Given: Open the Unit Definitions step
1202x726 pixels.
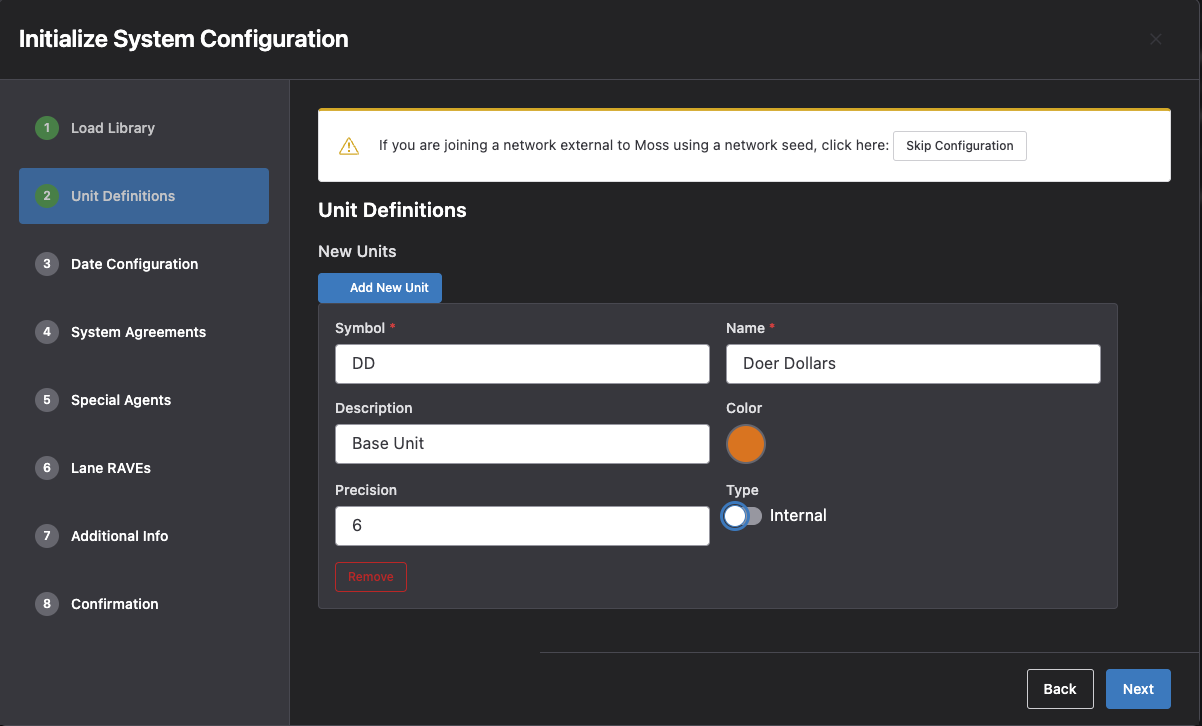Looking at the screenshot, I should pos(123,196).
